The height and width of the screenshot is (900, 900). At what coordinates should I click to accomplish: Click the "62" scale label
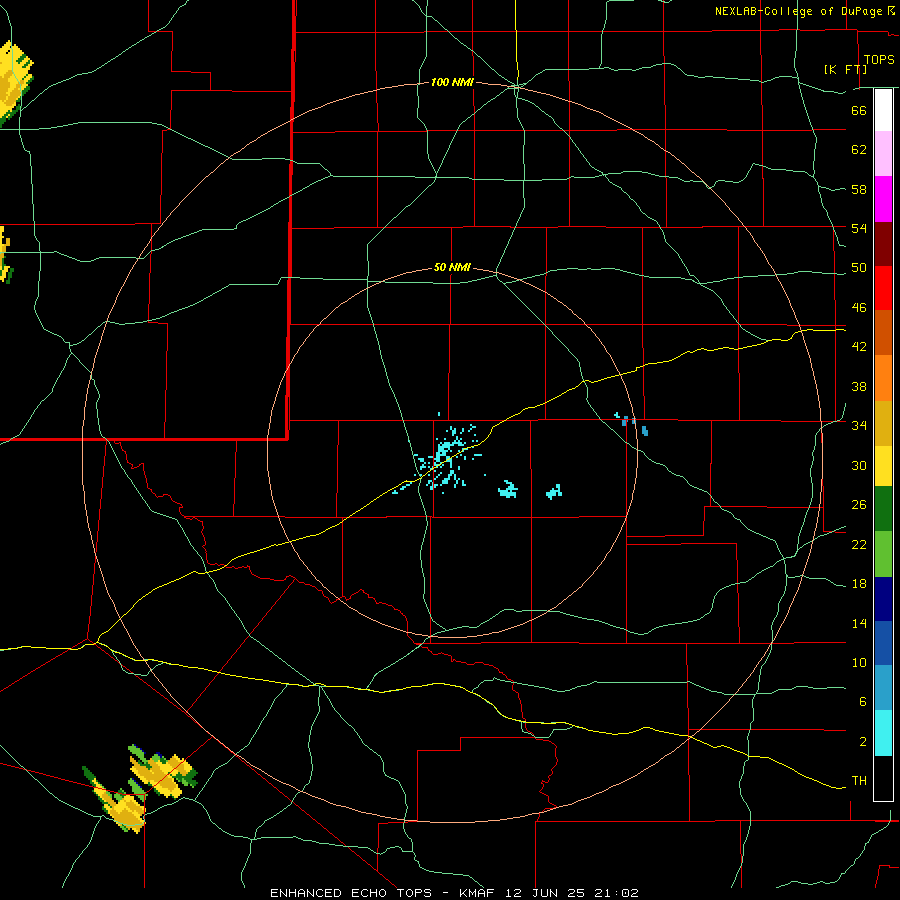859,150
